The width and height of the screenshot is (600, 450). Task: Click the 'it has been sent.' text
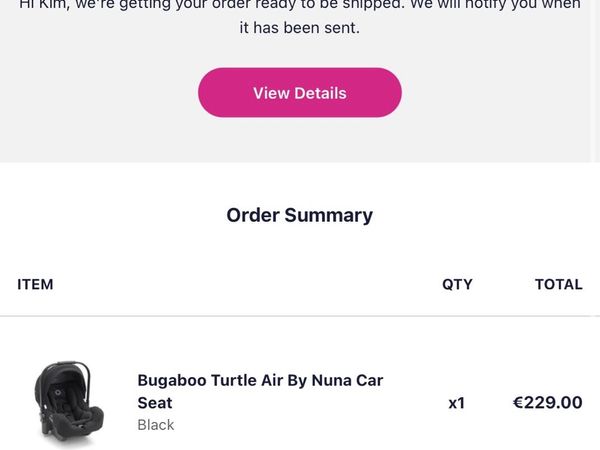click(300, 28)
